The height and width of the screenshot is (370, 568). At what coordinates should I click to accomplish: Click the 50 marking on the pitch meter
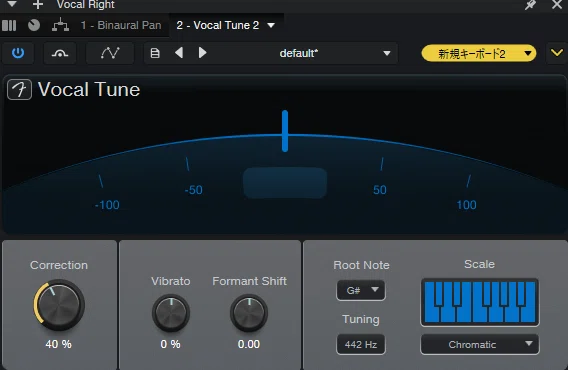380,190
